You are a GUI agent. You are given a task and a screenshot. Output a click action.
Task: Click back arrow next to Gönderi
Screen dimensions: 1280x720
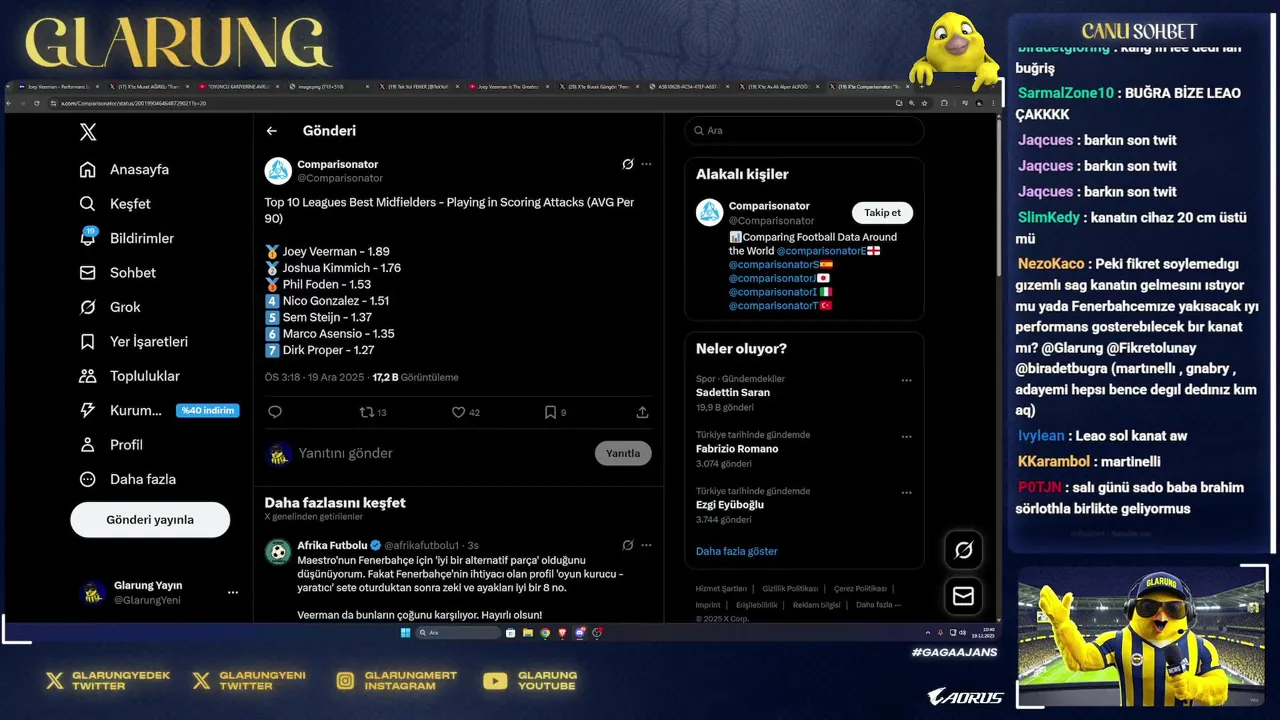point(271,131)
